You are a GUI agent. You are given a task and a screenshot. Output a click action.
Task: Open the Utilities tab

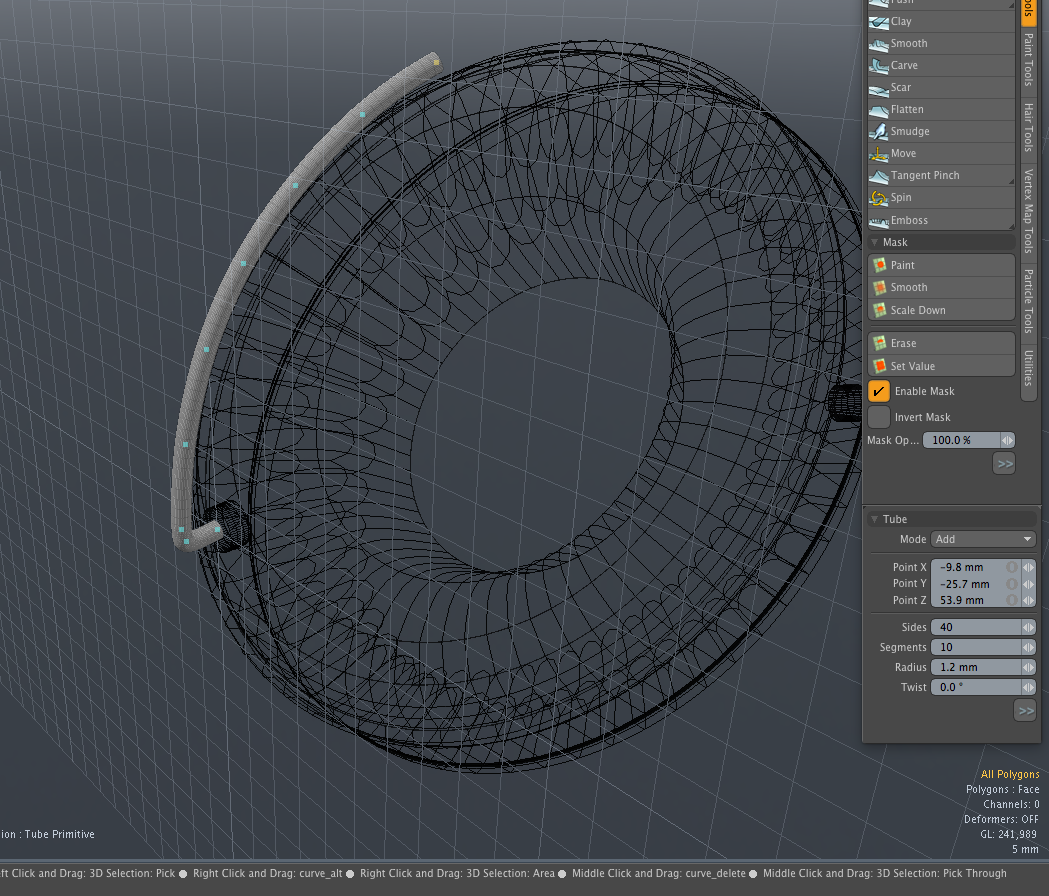tap(1029, 368)
